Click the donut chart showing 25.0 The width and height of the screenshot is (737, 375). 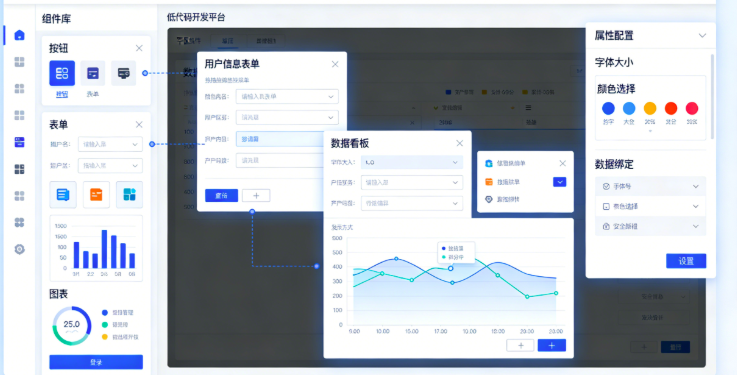tap(72, 326)
